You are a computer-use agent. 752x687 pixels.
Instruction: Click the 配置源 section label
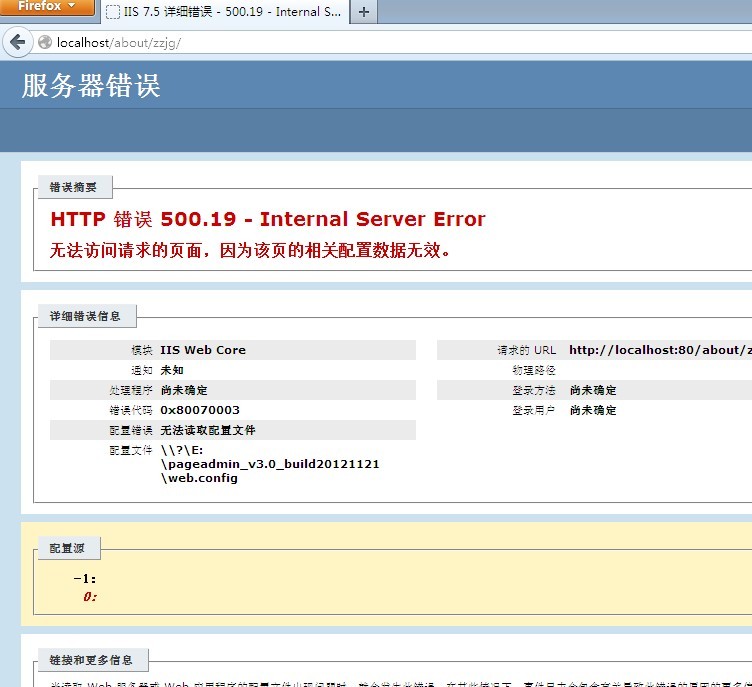(68, 548)
